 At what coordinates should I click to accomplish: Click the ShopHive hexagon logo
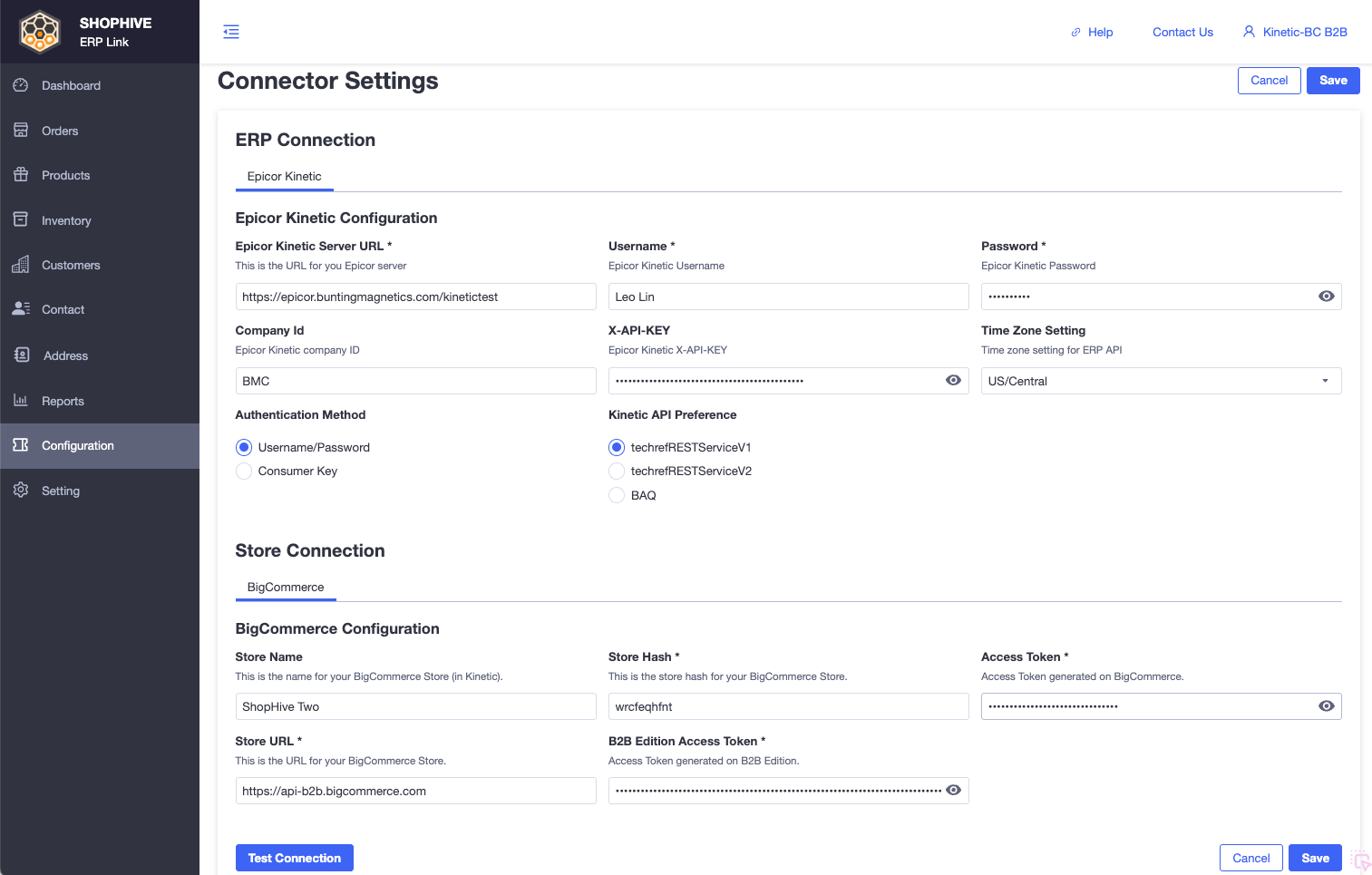click(x=40, y=32)
